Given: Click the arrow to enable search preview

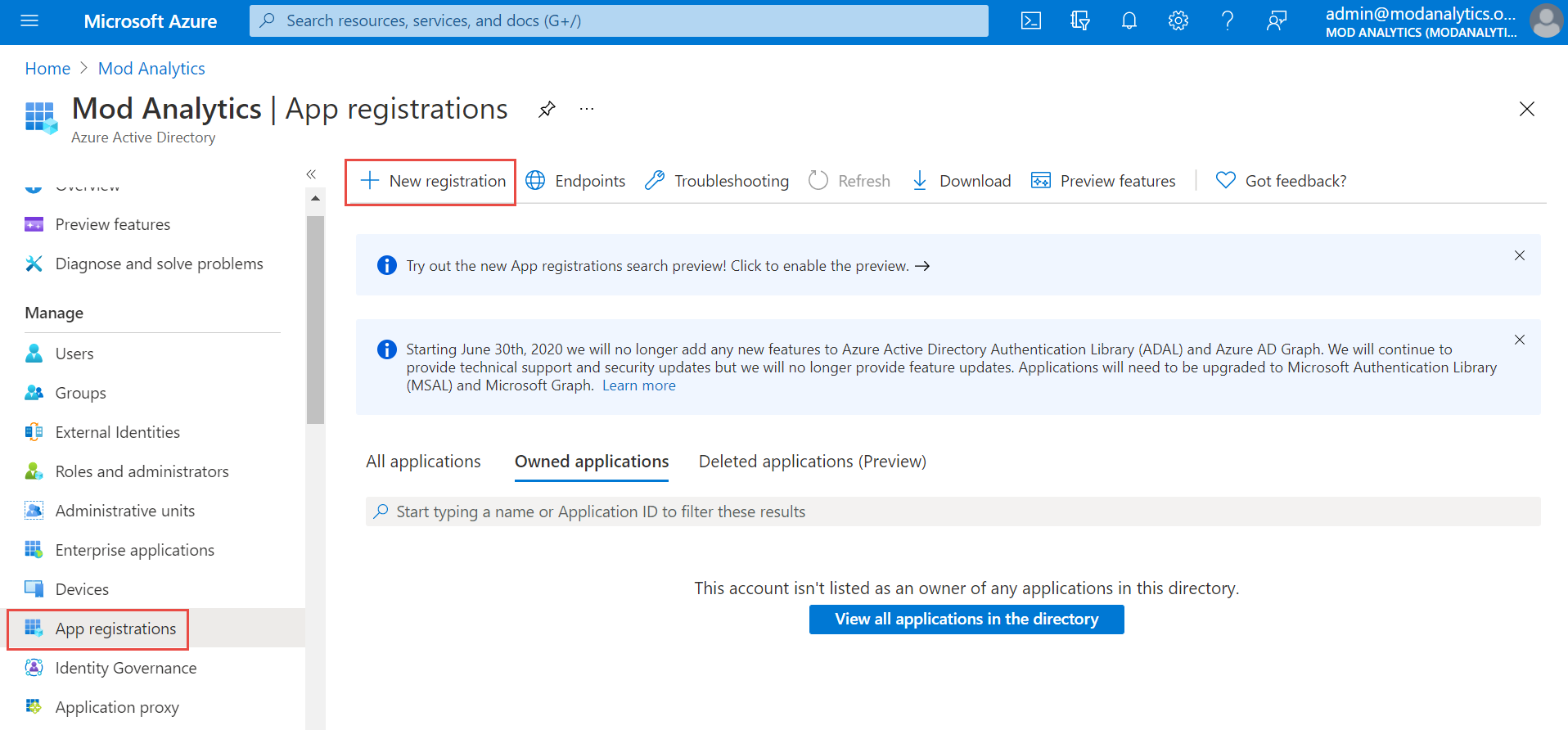Looking at the screenshot, I should [x=922, y=266].
